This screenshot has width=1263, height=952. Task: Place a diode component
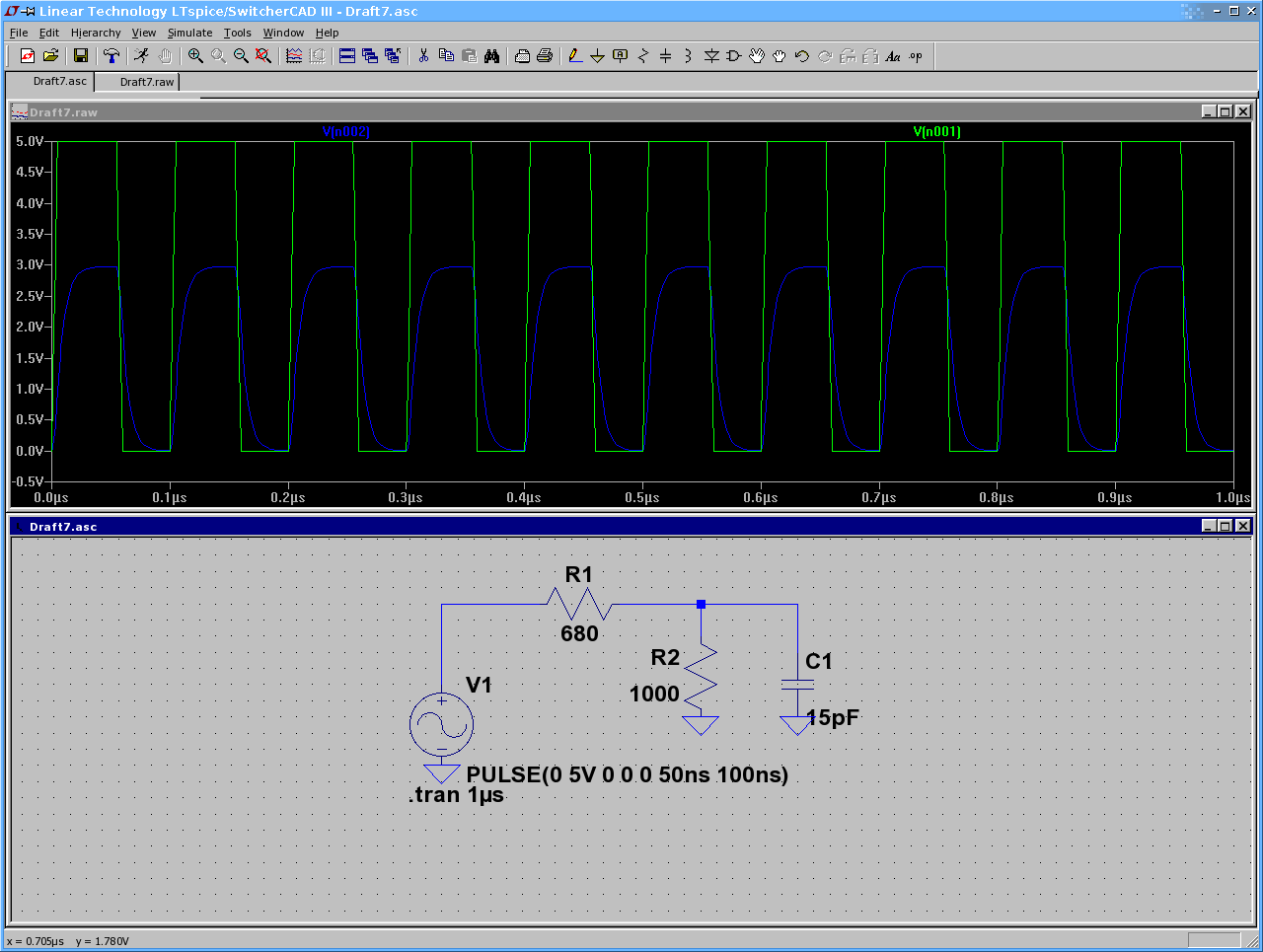click(x=711, y=55)
